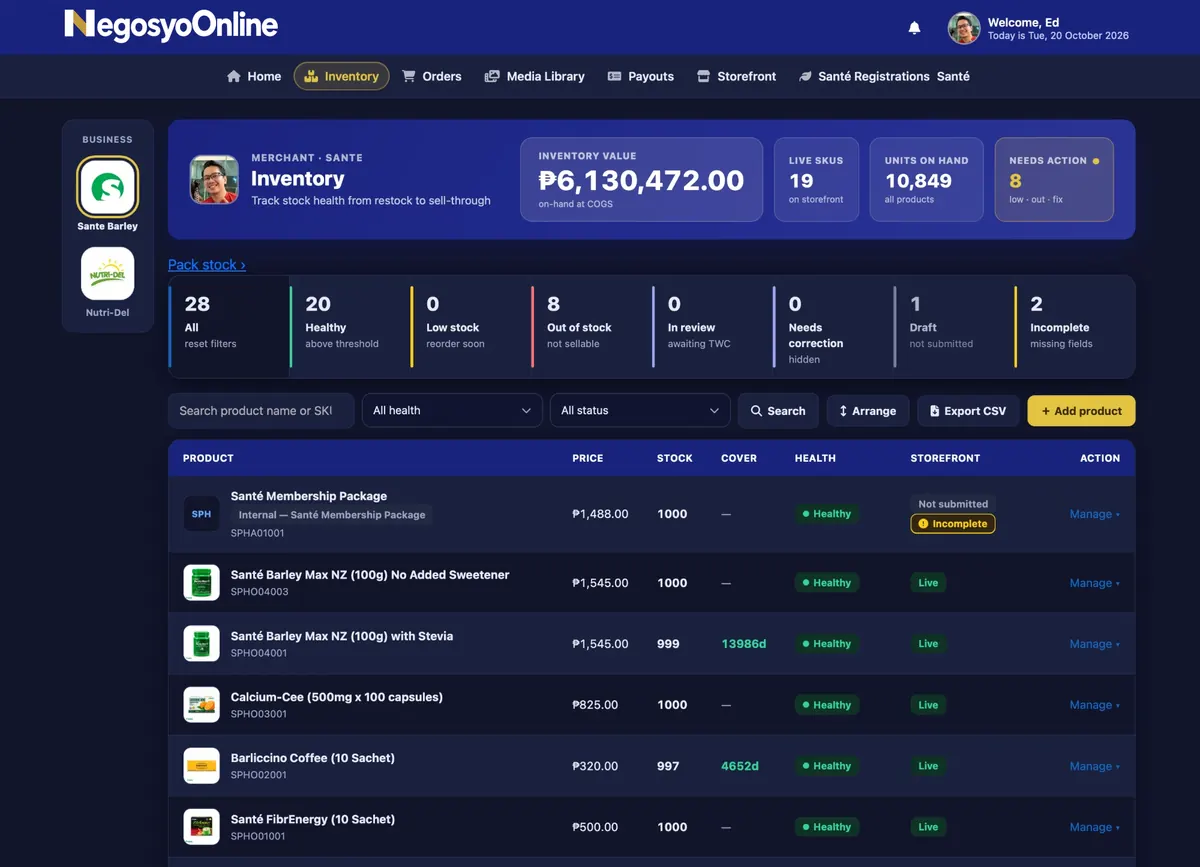
Task: Open Manage menu for Barley Max No Added Sweetener
Action: pos(1094,583)
